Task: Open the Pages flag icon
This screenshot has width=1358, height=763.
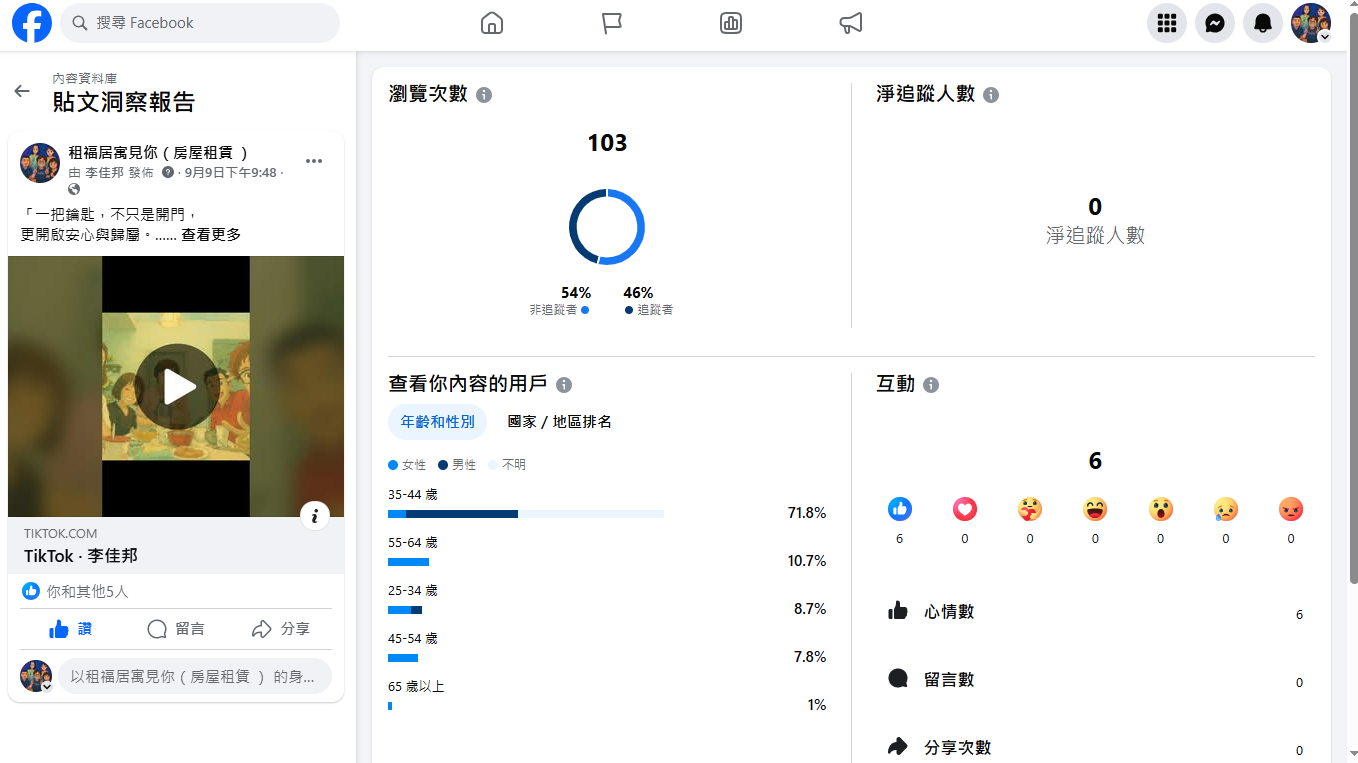Action: (612, 23)
